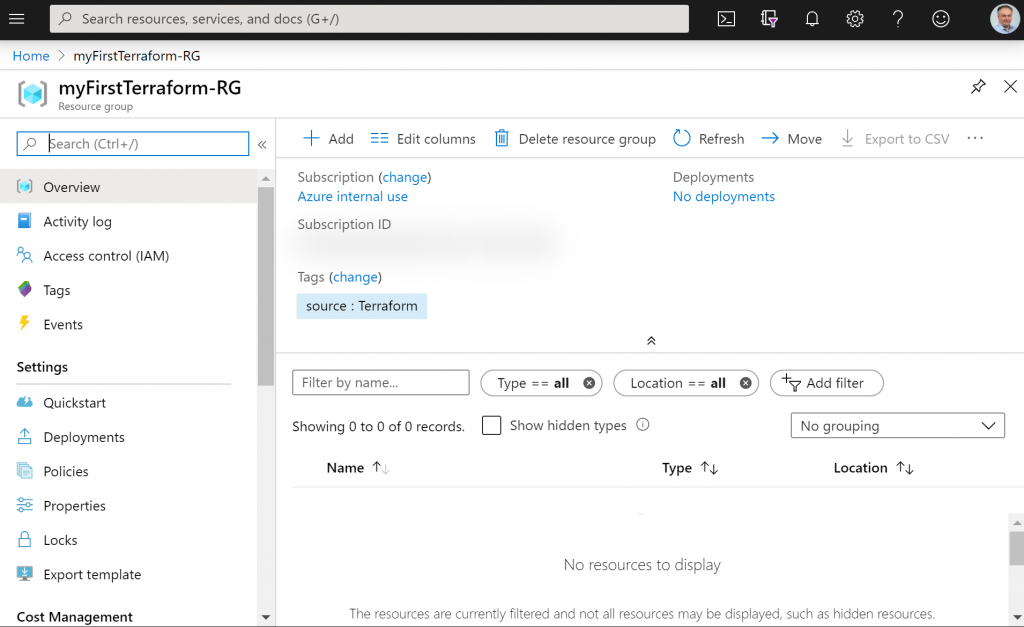Remove the Type == all filter
Viewport: 1024px width, 627px height.
click(x=589, y=383)
